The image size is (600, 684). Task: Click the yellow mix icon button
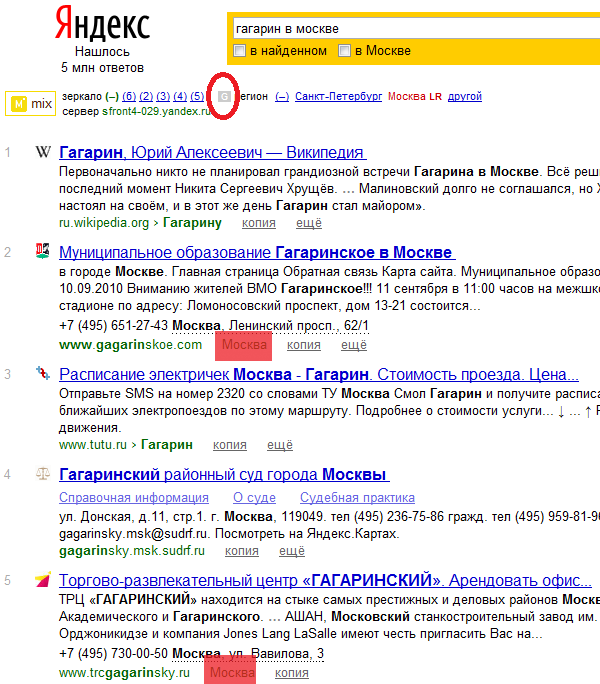click(31, 104)
